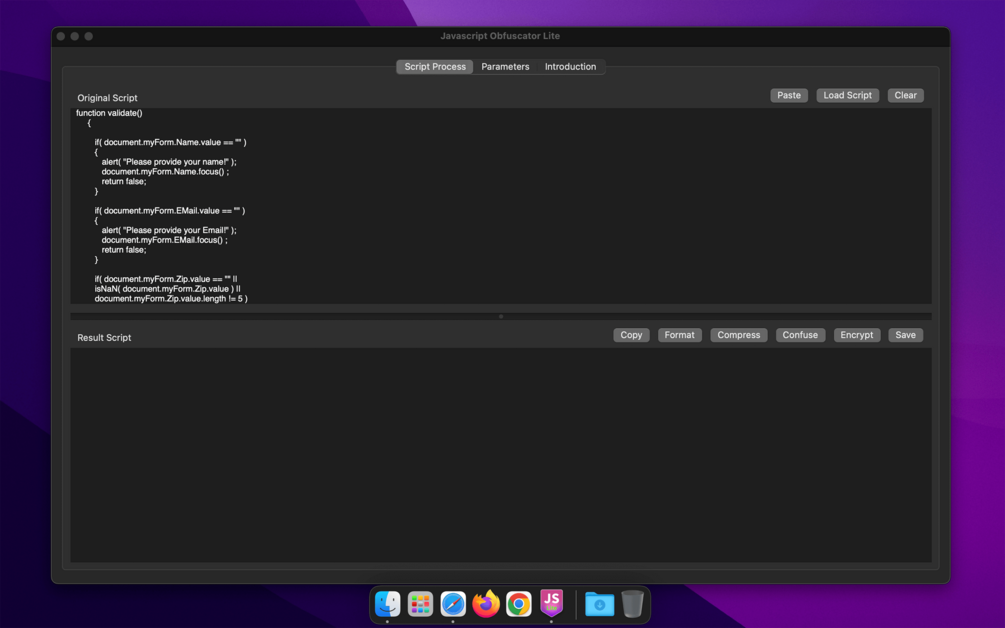Click the Load Script button

[847, 95]
